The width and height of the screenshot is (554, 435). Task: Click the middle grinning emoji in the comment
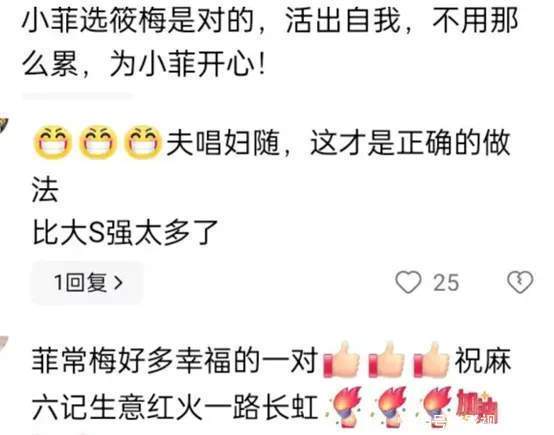point(98,142)
